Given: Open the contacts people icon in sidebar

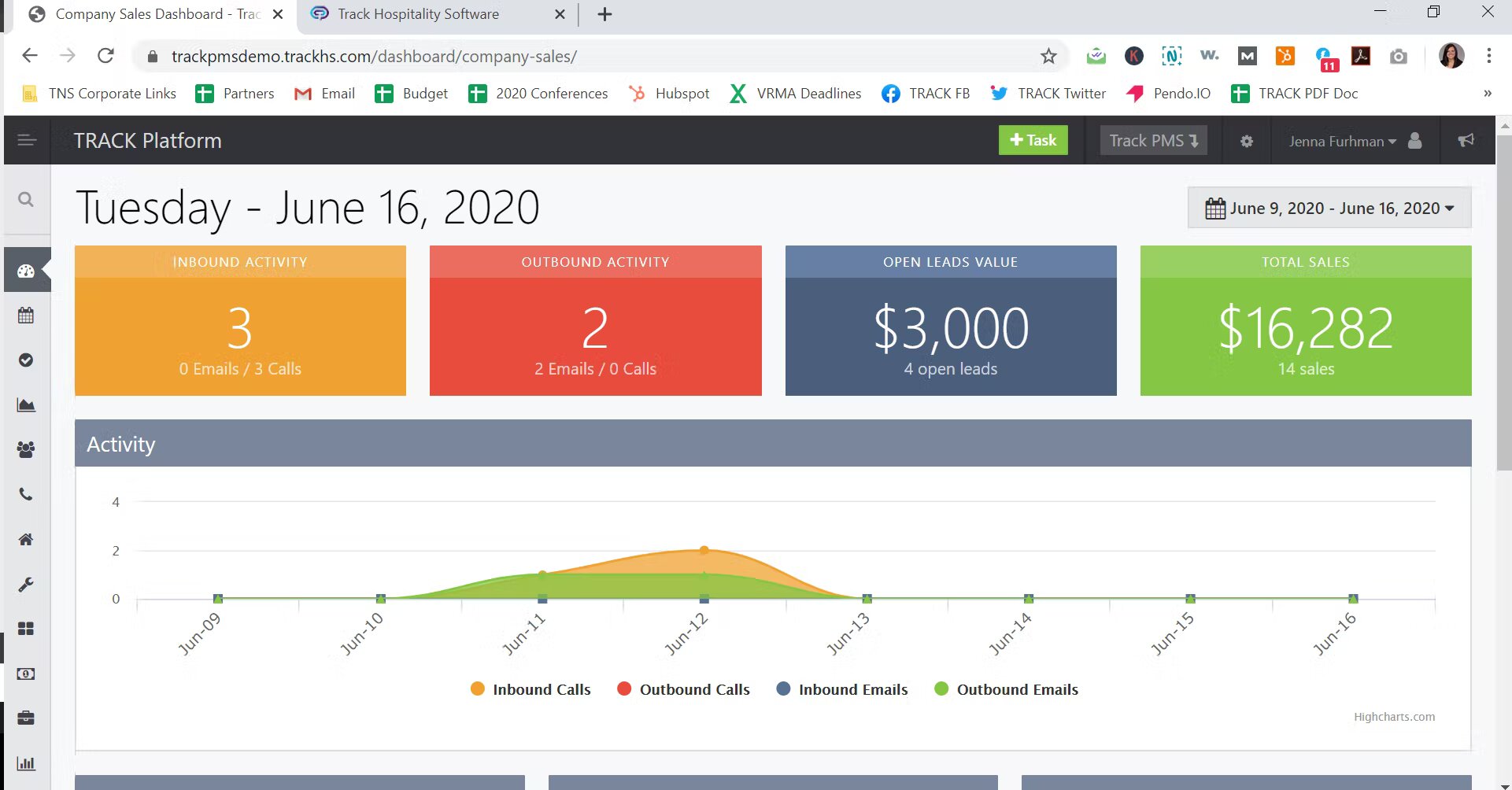Looking at the screenshot, I should pyautogui.click(x=26, y=449).
